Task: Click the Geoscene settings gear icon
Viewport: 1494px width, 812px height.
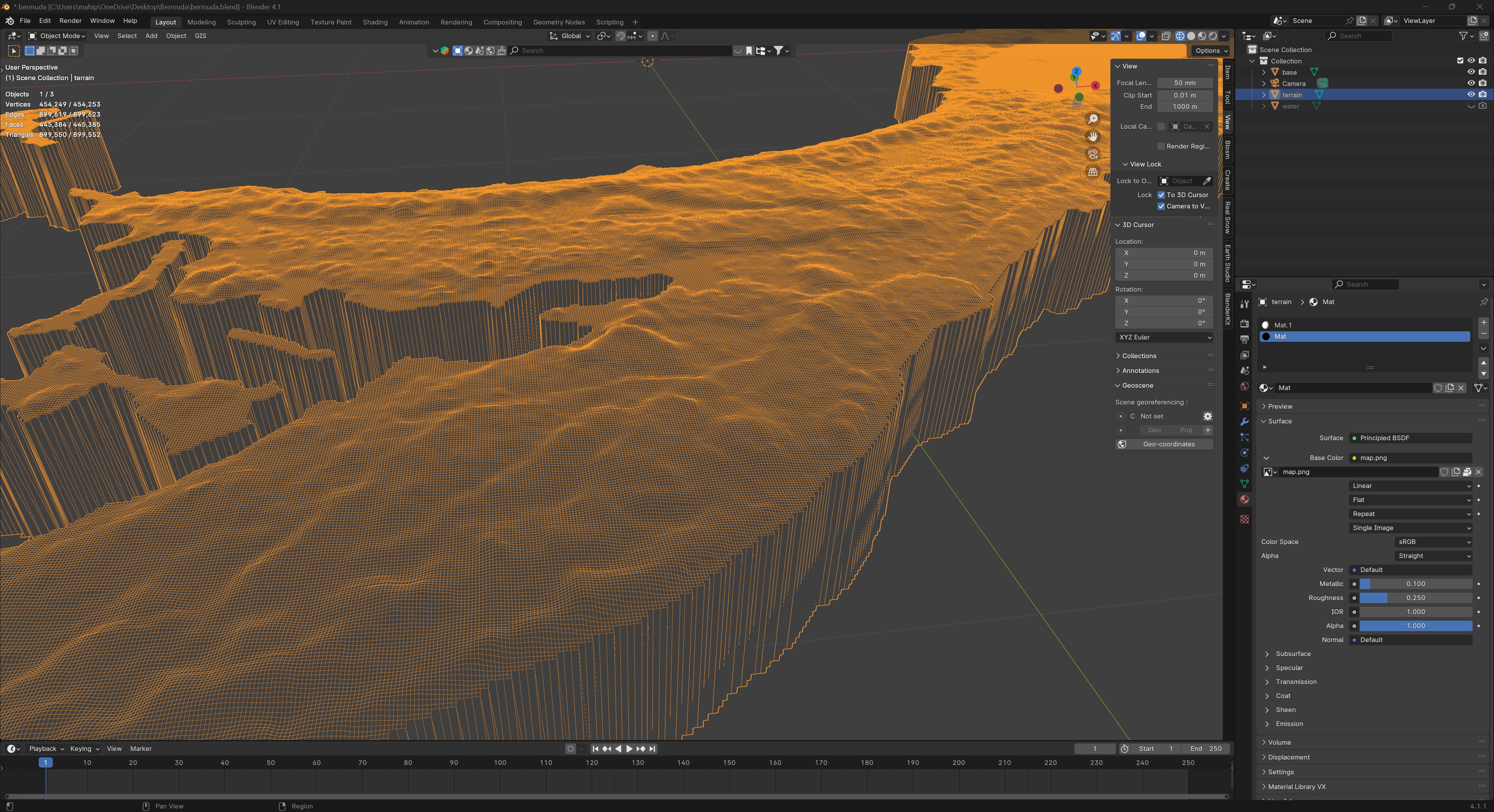Action: (1208, 416)
